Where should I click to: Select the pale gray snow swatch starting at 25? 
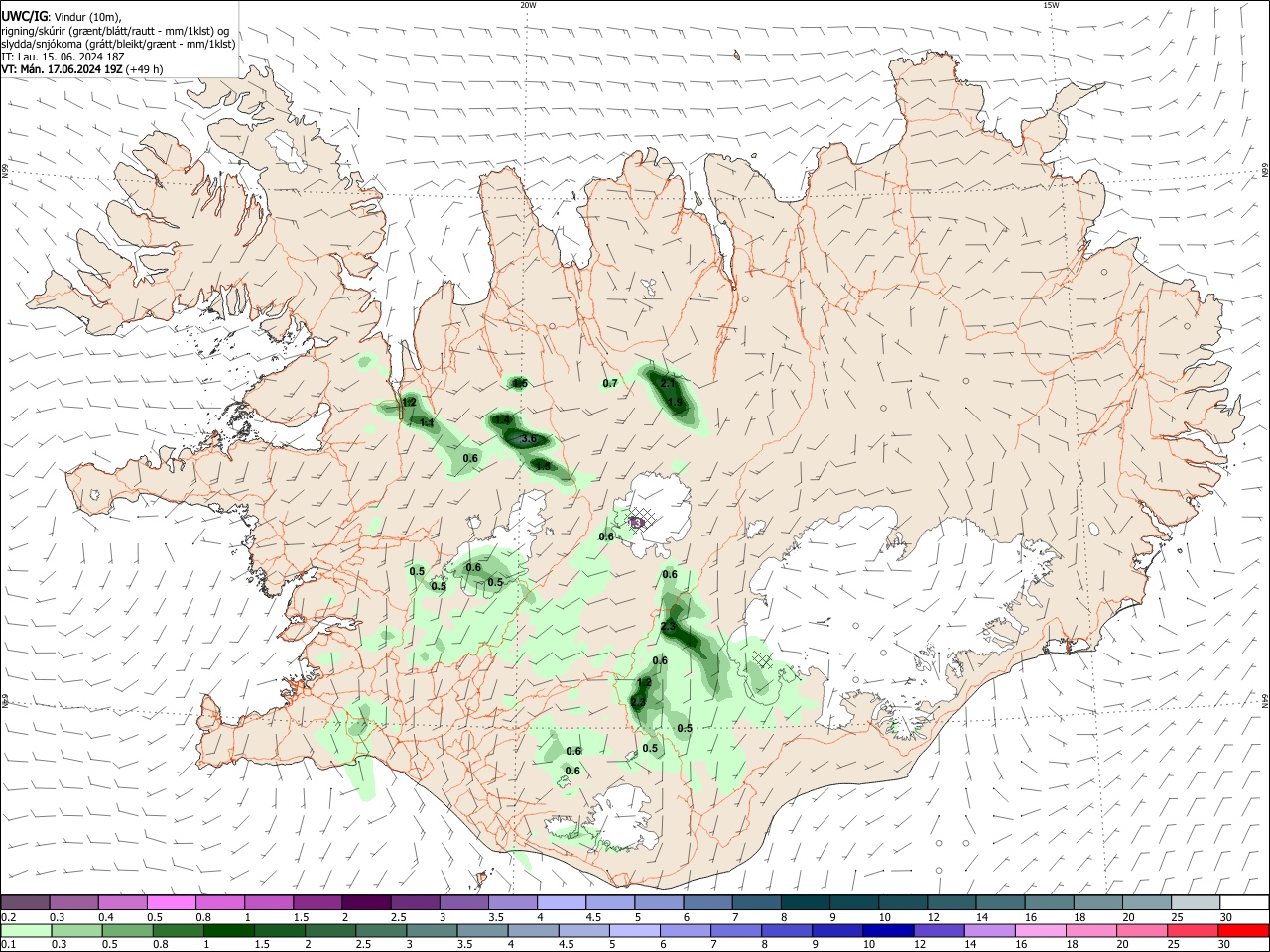(1196, 902)
